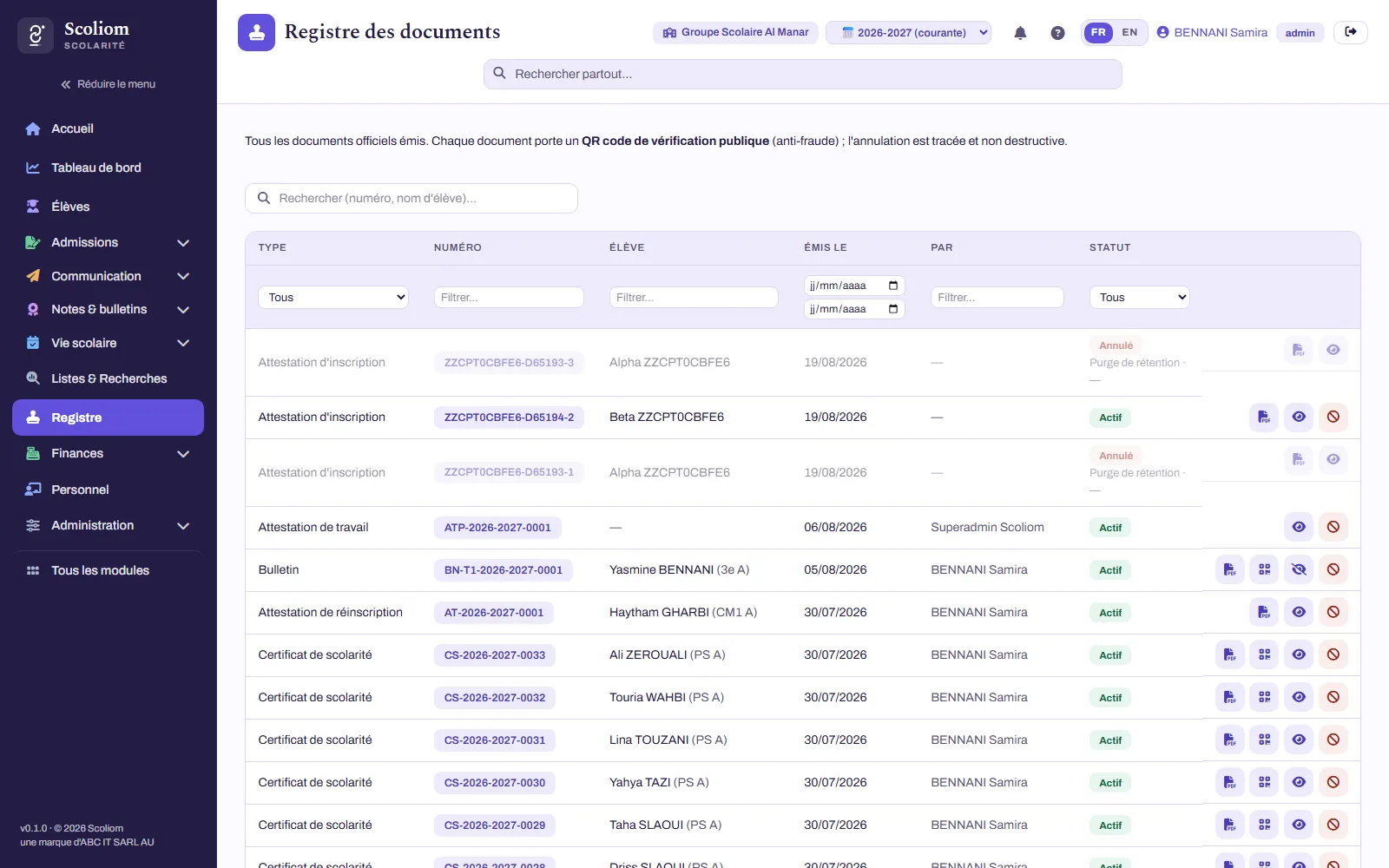Cancel document ZZCPT0CBFE6-D65194-2
This screenshot has width=1389, height=868.
pyautogui.click(x=1333, y=417)
